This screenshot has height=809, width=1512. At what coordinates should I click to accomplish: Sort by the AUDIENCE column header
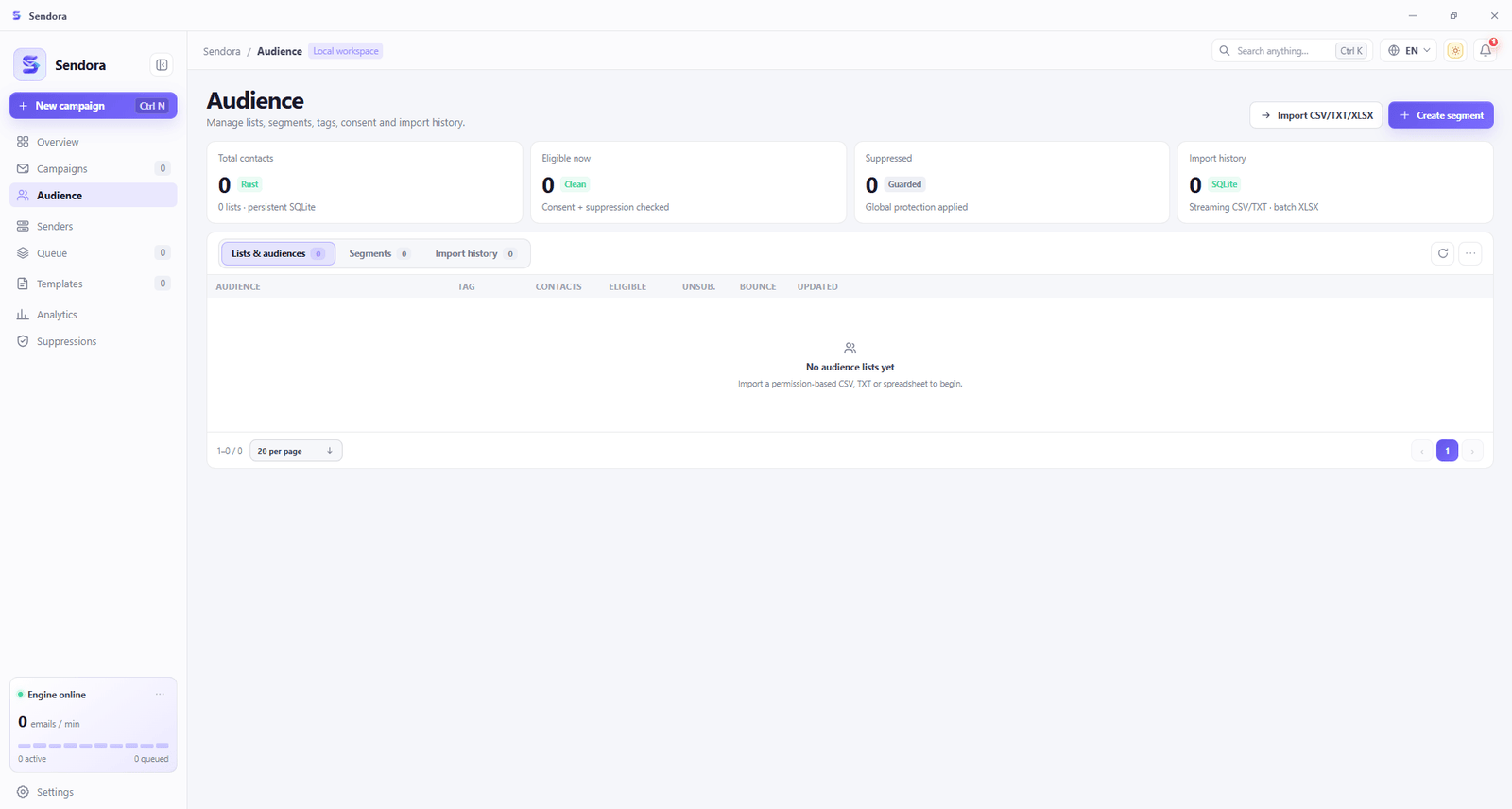(238, 286)
